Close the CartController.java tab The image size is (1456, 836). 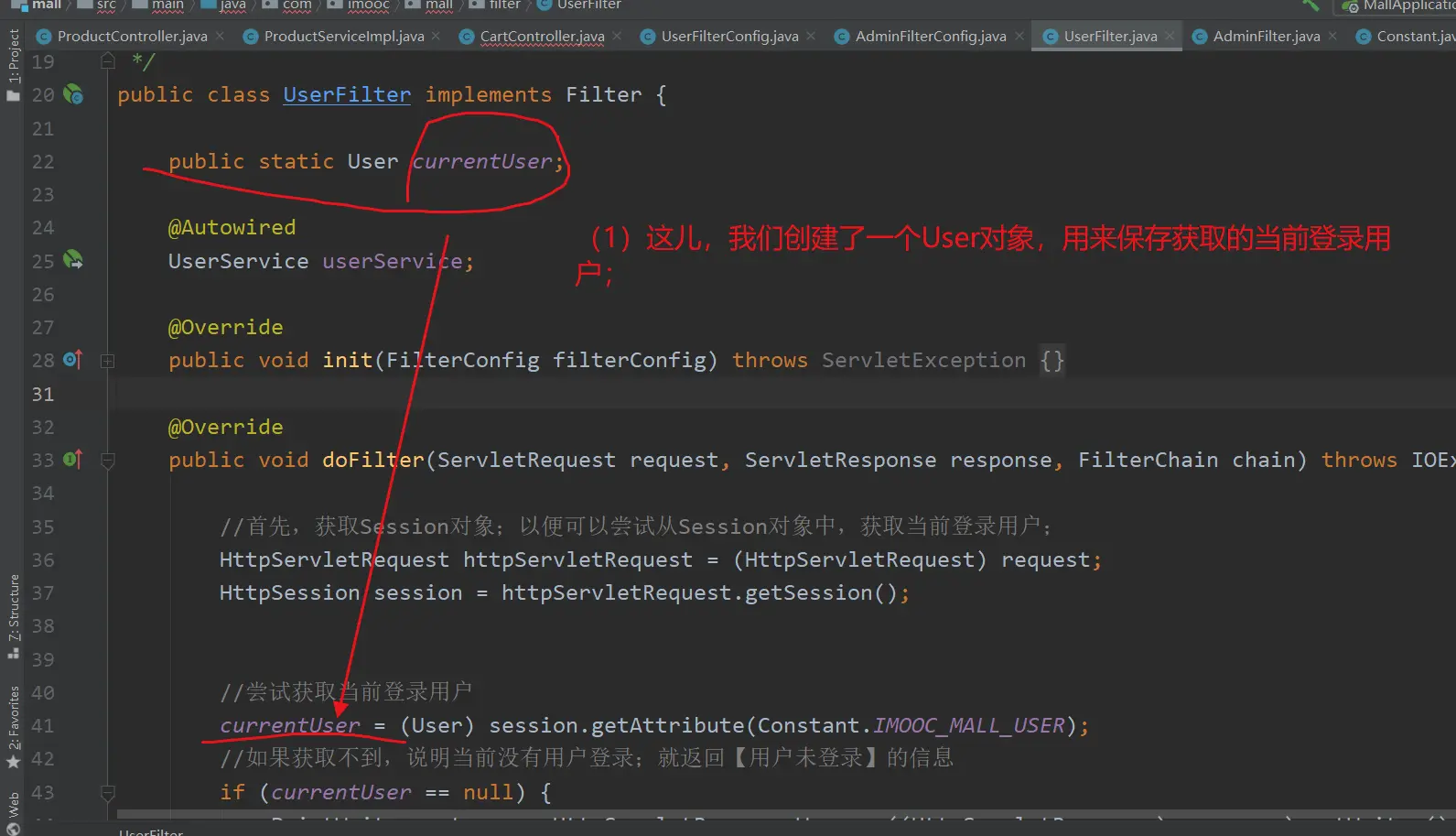(618, 37)
